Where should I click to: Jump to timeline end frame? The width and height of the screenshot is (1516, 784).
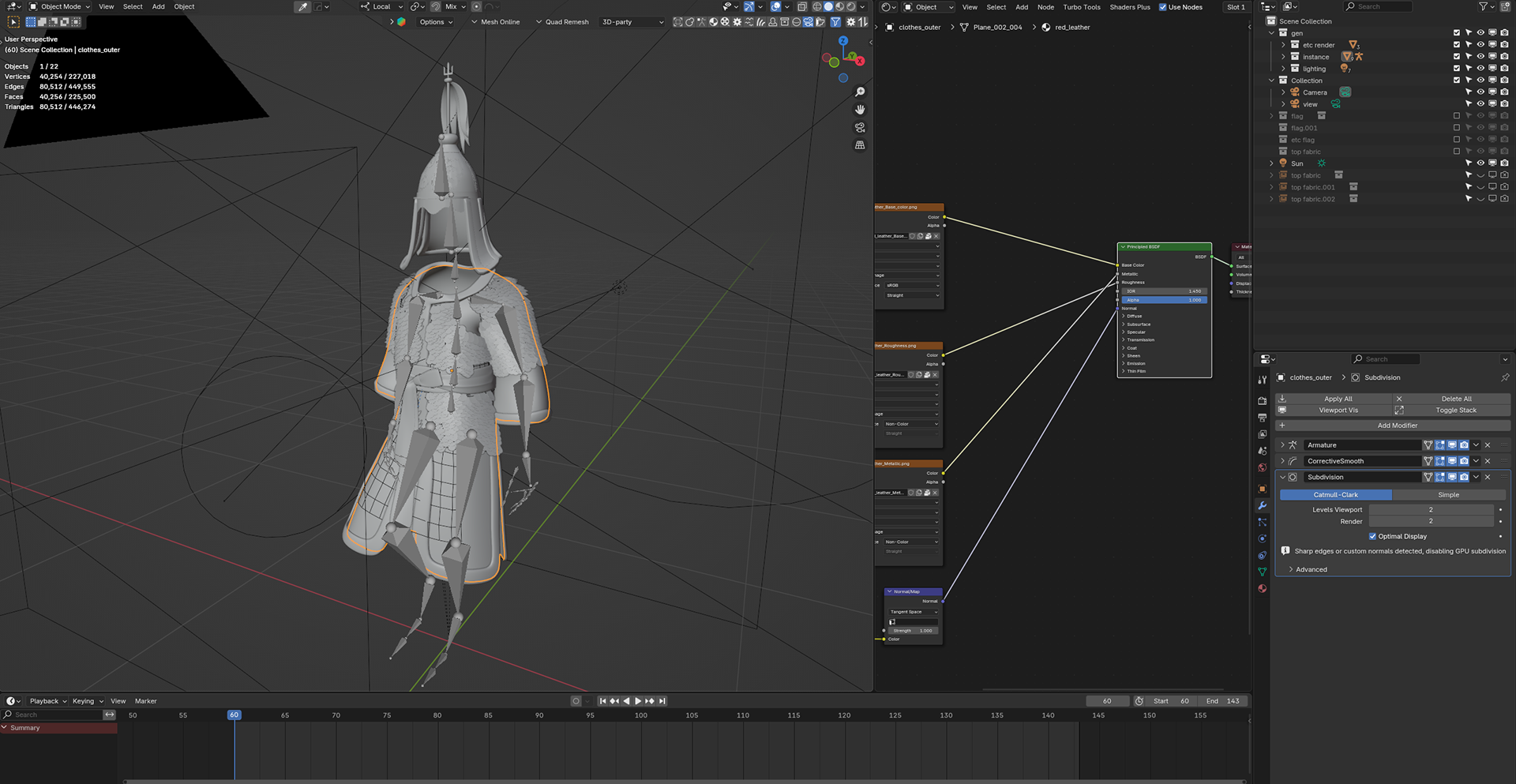(x=662, y=701)
